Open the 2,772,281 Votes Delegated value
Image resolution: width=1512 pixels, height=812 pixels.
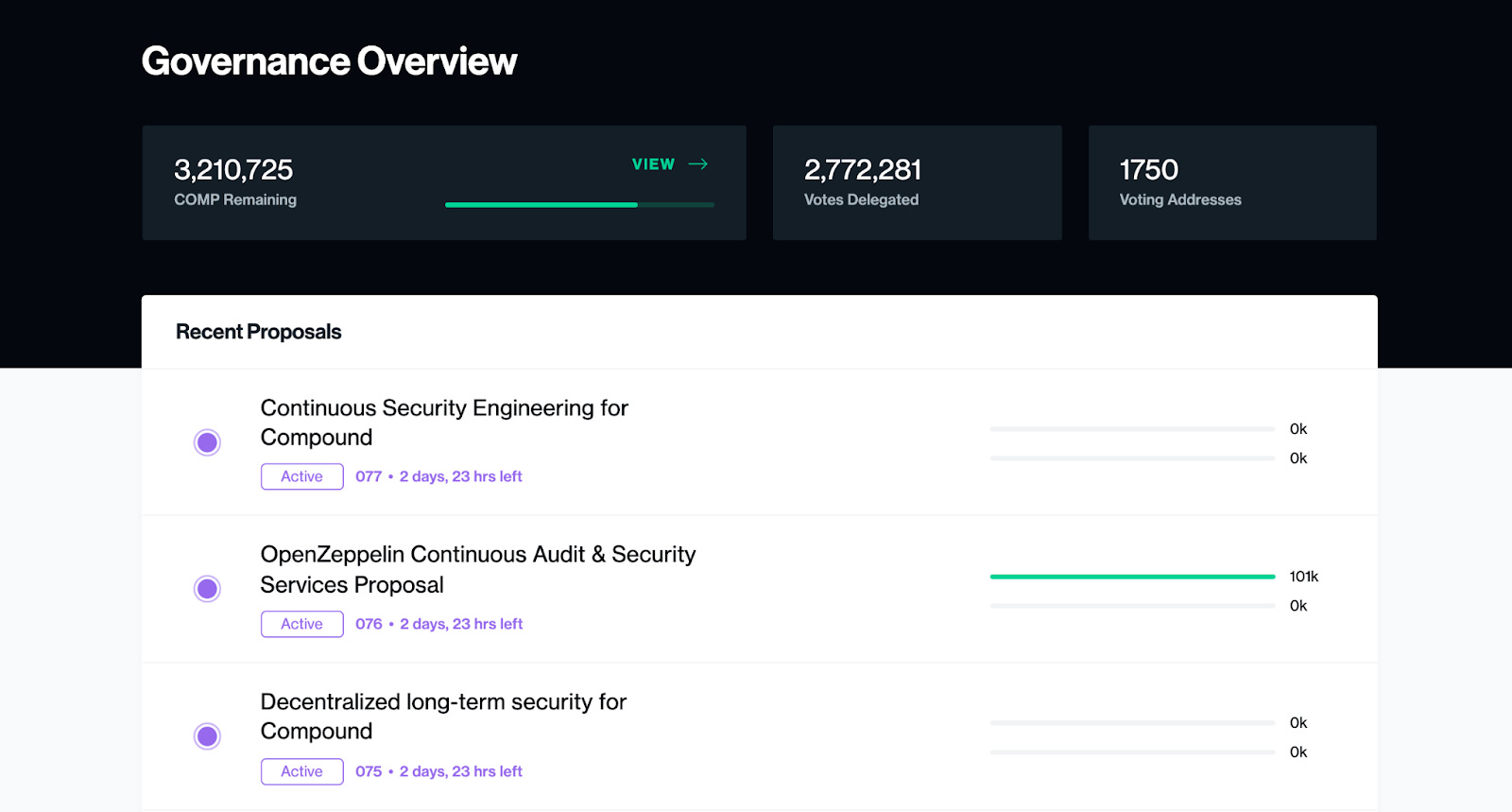(863, 170)
